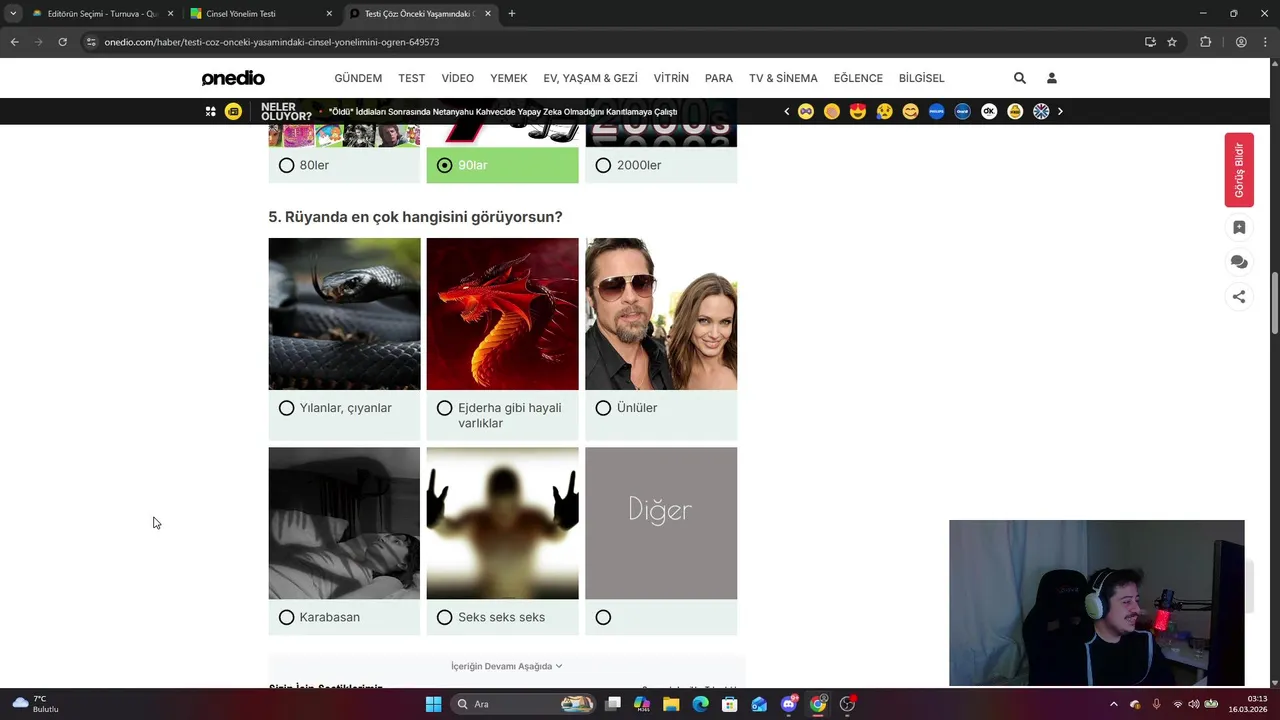Open Windows Start menu
This screenshot has height=720, width=1280.
coord(433,704)
